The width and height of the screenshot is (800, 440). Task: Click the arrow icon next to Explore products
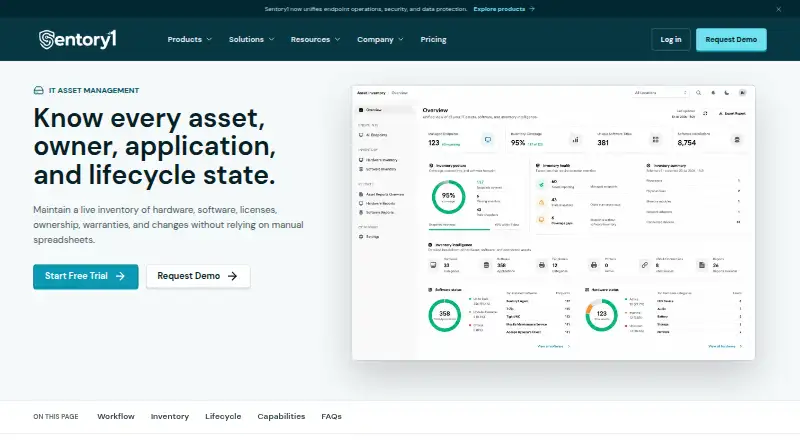pos(532,9)
